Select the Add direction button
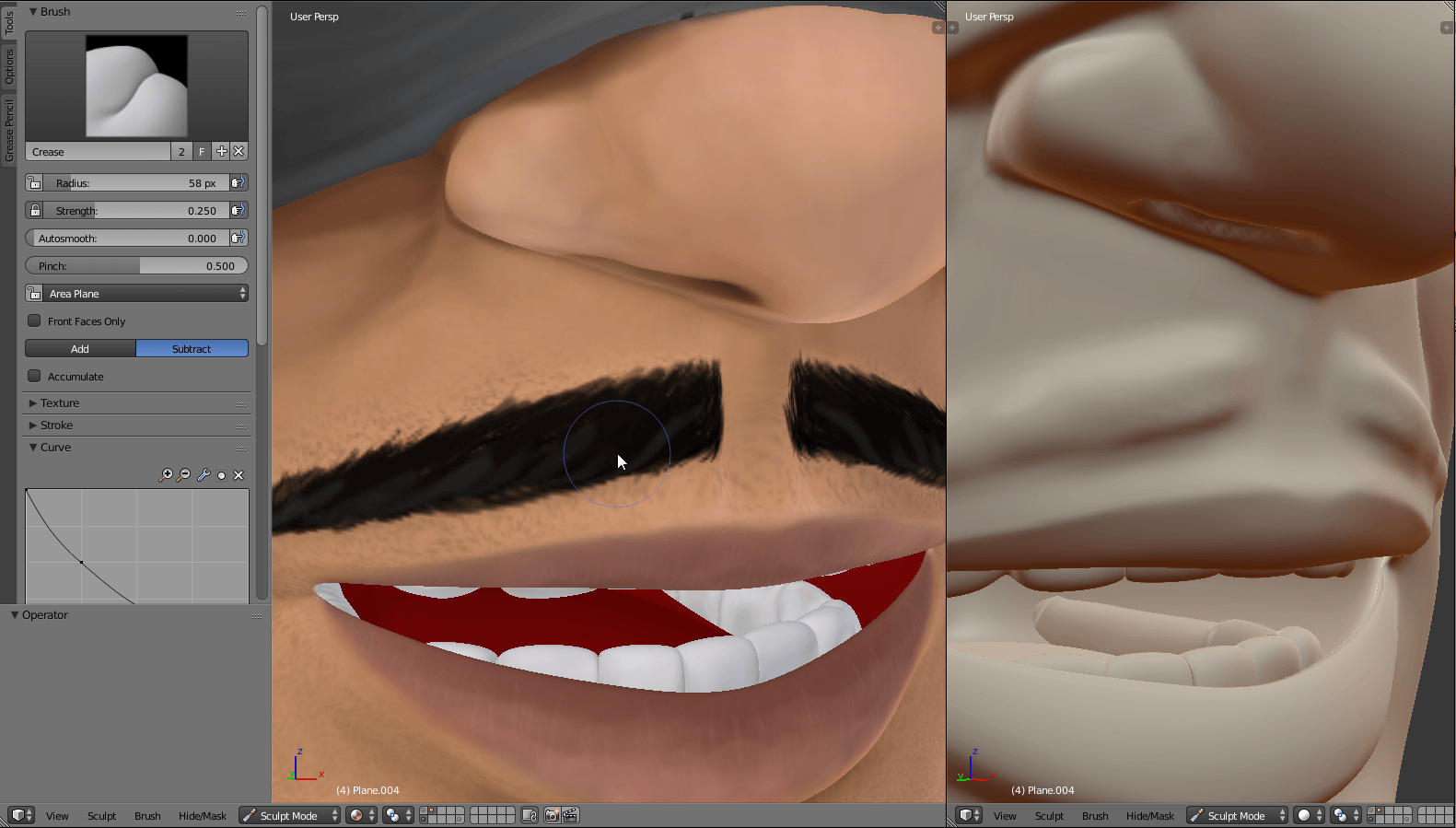 [x=80, y=349]
